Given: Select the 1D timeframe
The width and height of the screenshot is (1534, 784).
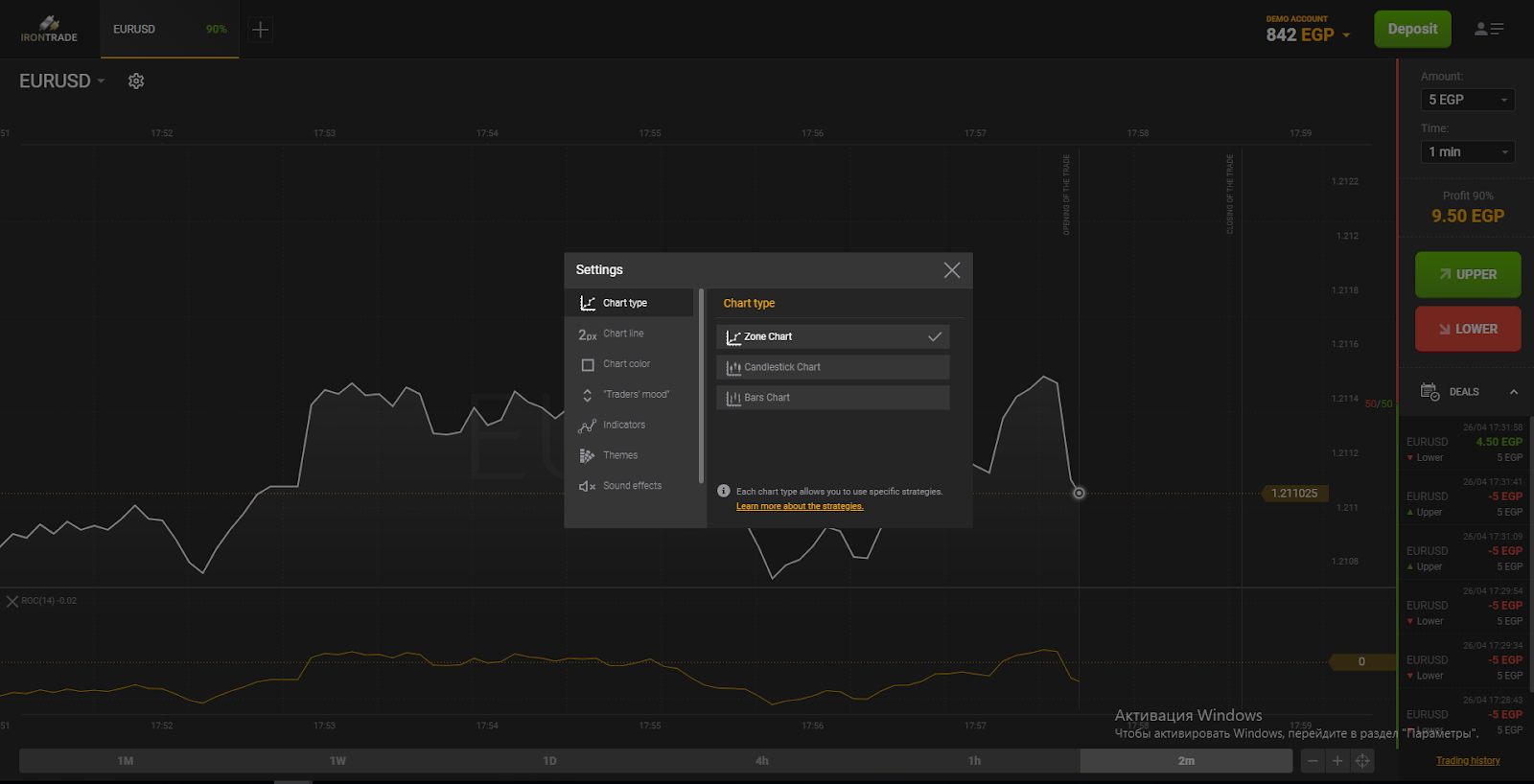Looking at the screenshot, I should pos(549,761).
